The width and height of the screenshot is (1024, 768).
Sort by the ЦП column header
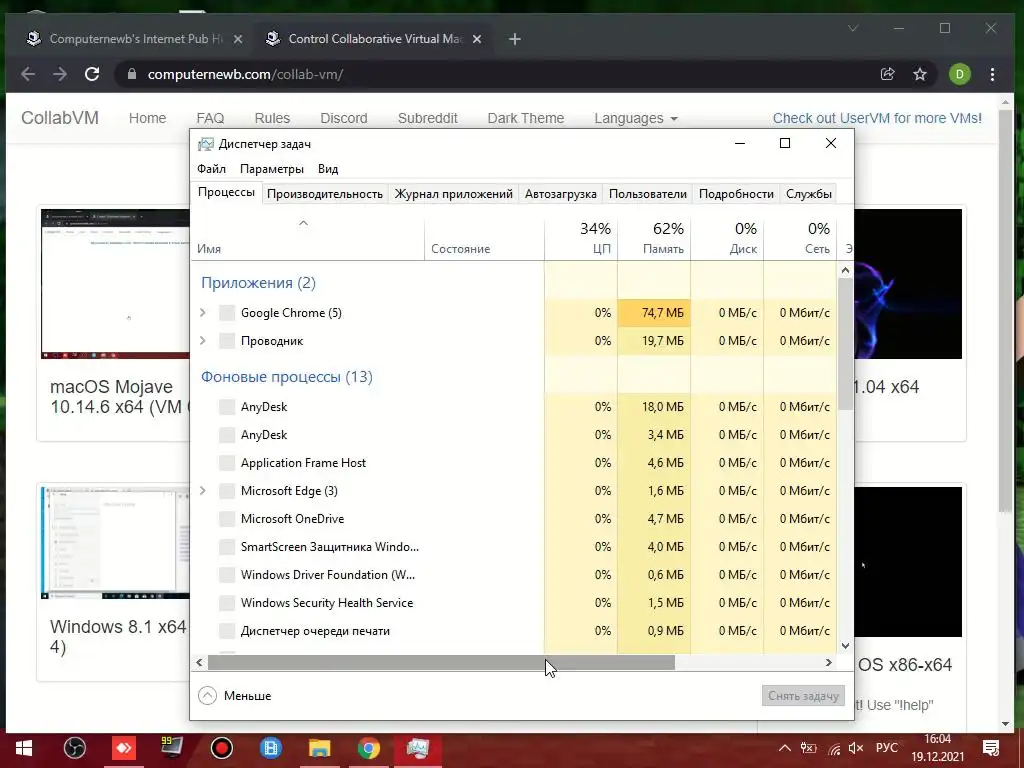pos(581,238)
